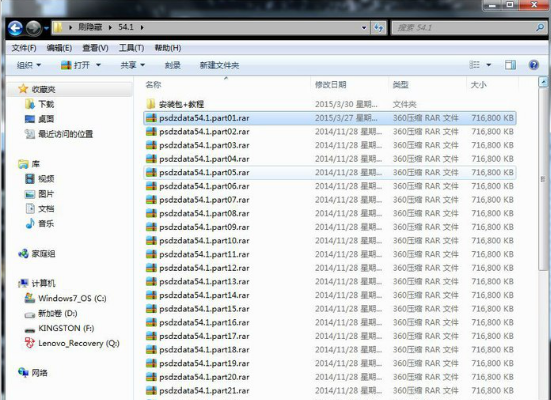Screen dimensions: 551x400
Task: Click the 新建文件夹 button
Action: (x=219, y=65)
